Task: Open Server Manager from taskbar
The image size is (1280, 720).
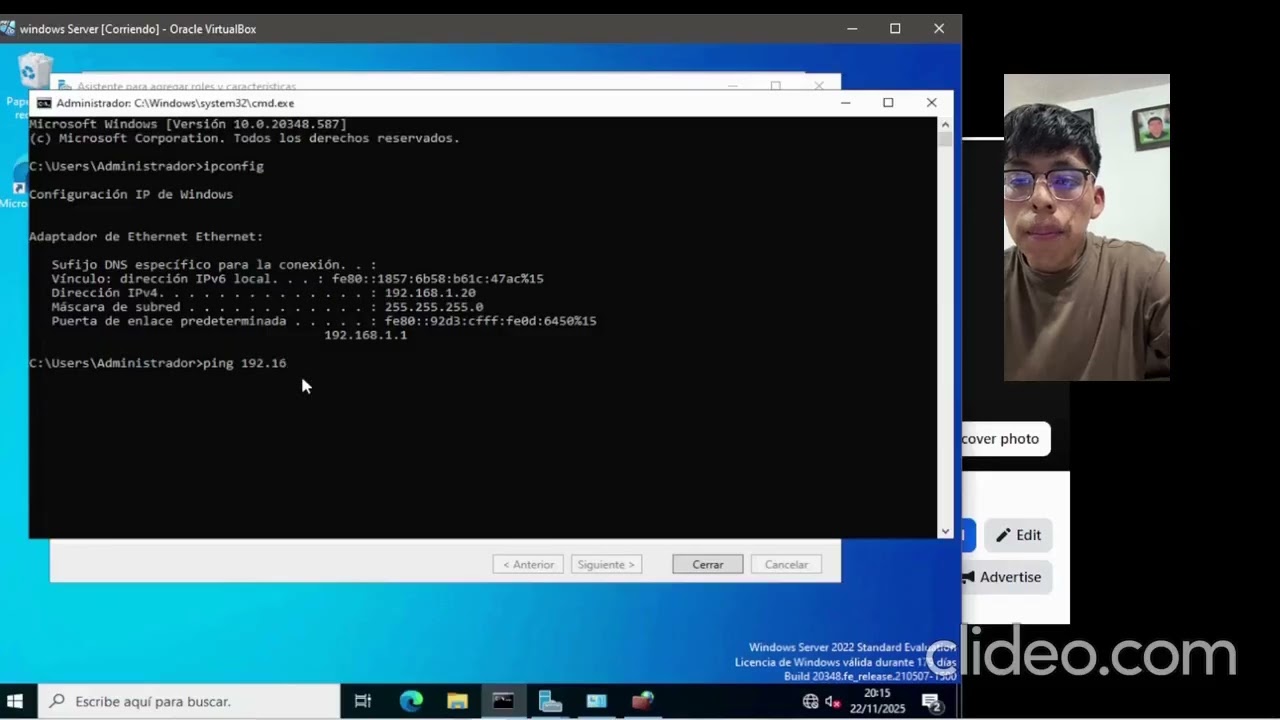Action: point(550,701)
